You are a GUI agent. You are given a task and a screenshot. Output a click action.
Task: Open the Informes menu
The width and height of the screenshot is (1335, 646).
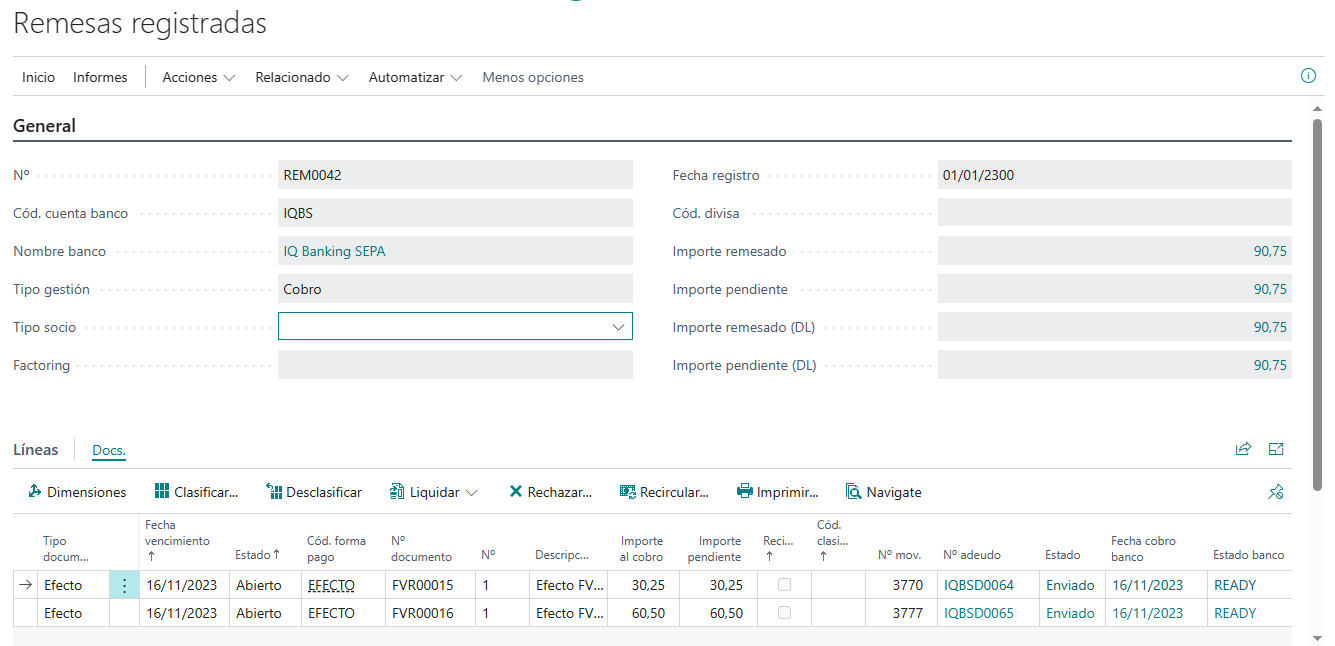coord(100,77)
